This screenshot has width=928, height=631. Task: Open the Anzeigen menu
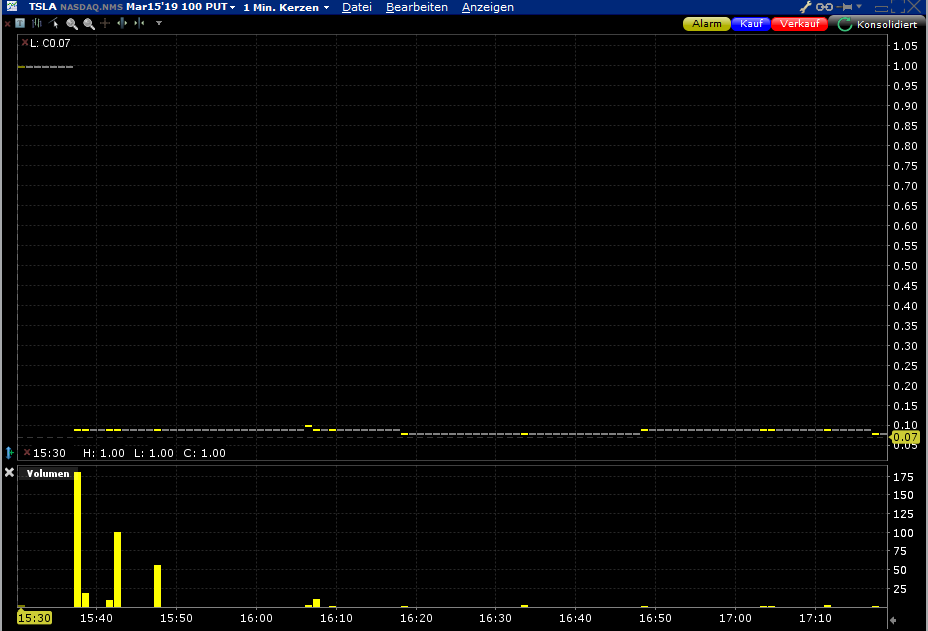pyautogui.click(x=488, y=7)
